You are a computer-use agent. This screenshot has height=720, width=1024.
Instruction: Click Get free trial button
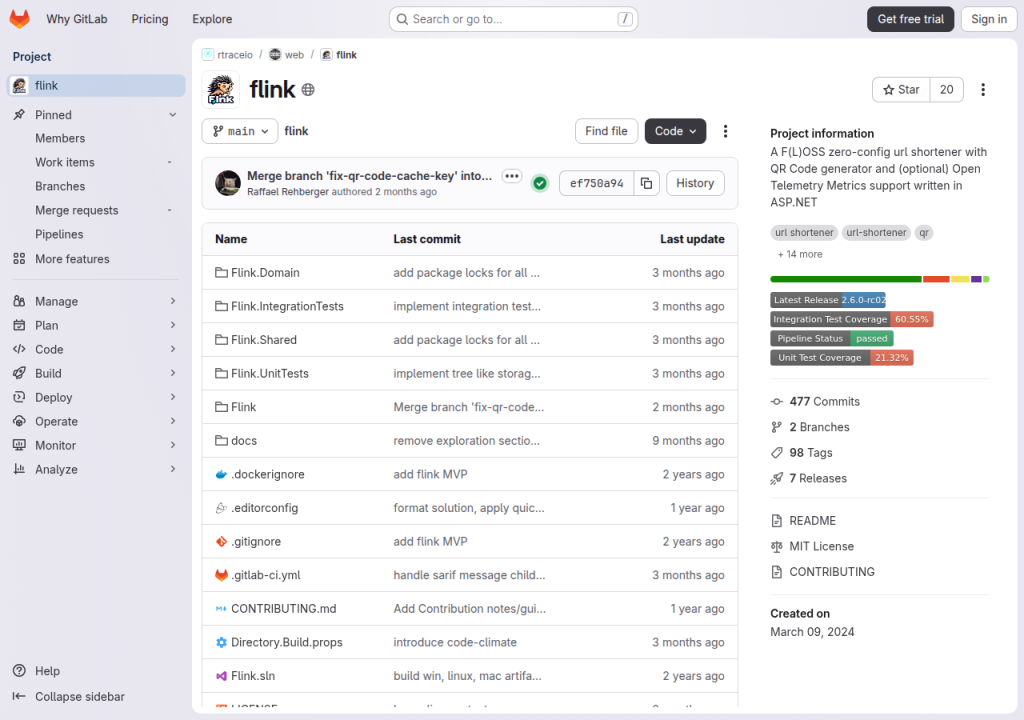[910, 19]
